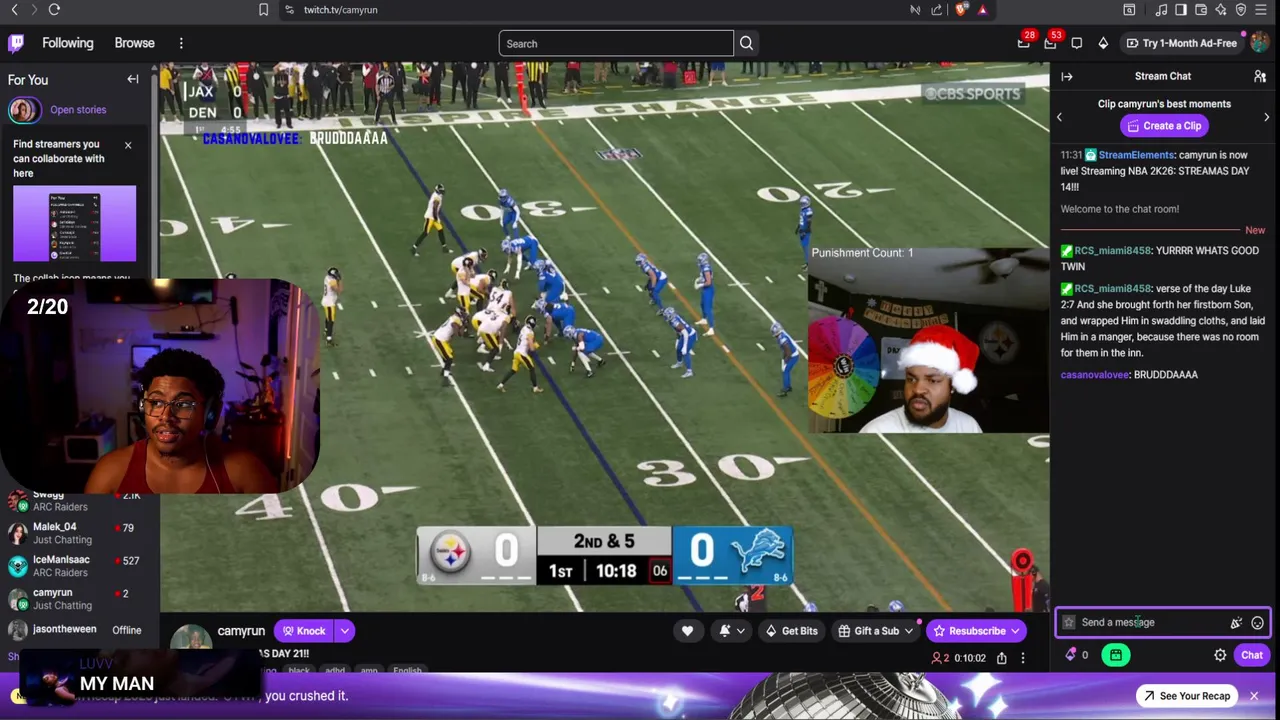Viewport: 1280px width, 720px height.
Task: Open Brave Shields lion icon
Action: coord(961,10)
